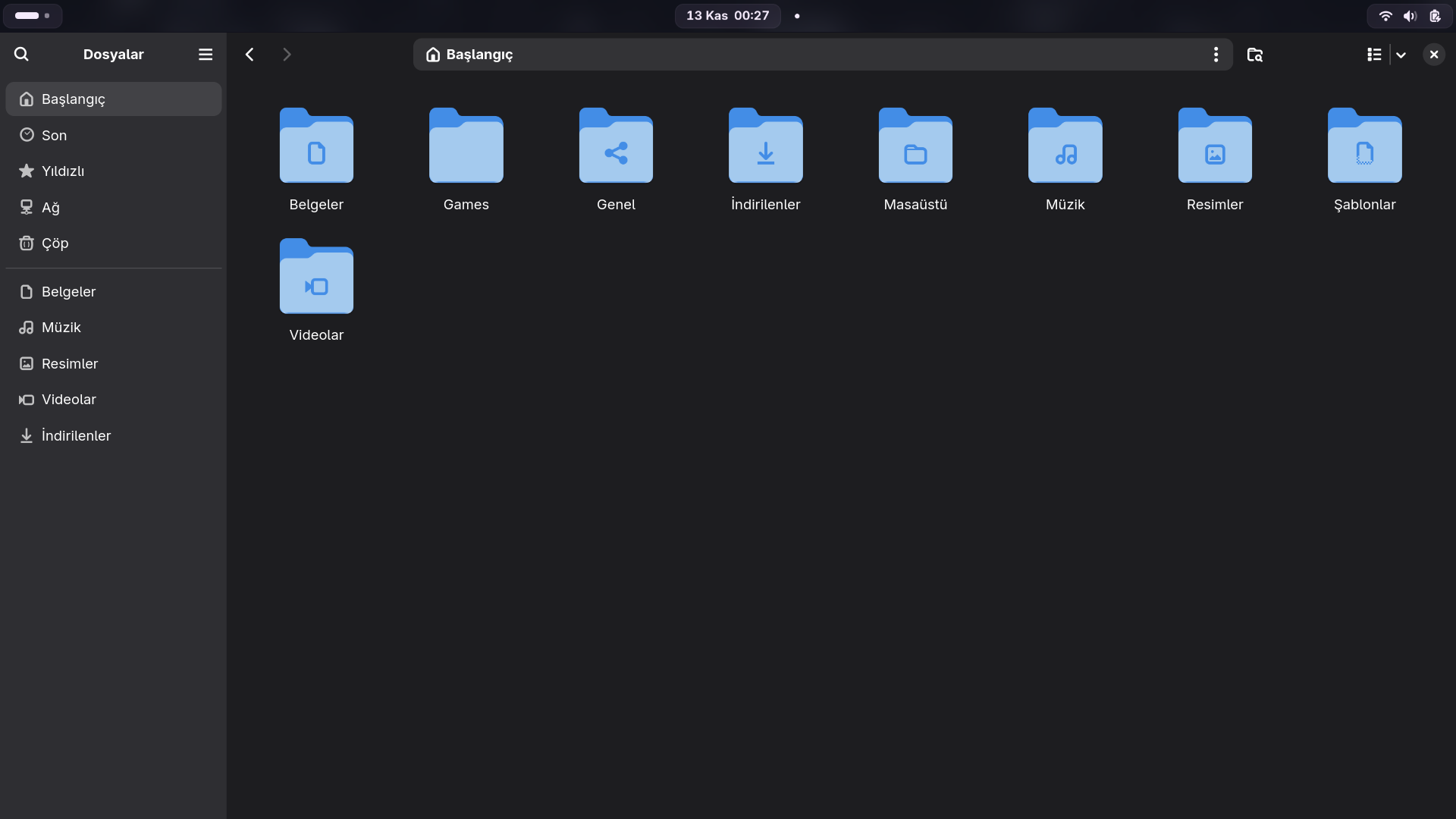Viewport: 1456px width, 819px height.
Task: Open Son recent files in sidebar
Action: [x=114, y=135]
